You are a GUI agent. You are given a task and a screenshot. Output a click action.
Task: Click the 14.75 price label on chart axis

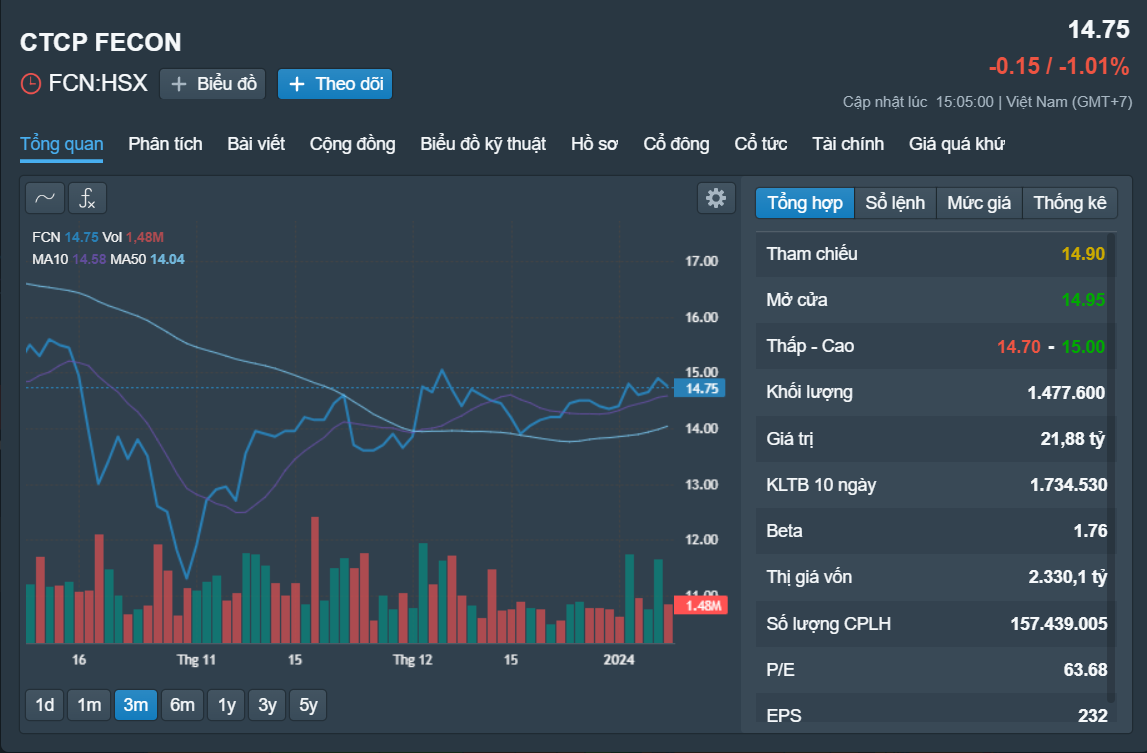[x=699, y=389]
